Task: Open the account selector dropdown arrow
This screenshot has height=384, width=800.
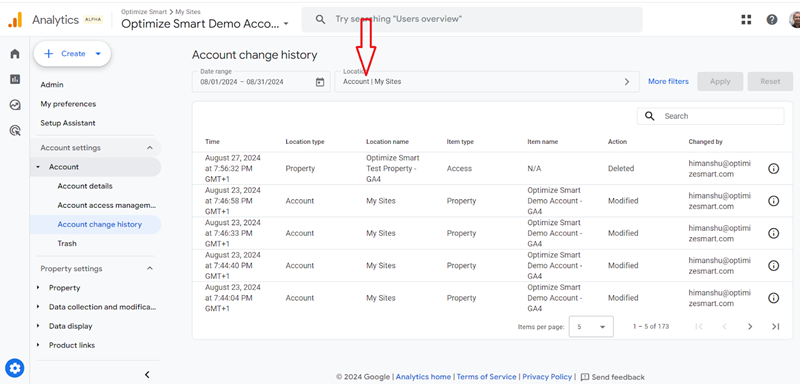Action: click(286, 24)
